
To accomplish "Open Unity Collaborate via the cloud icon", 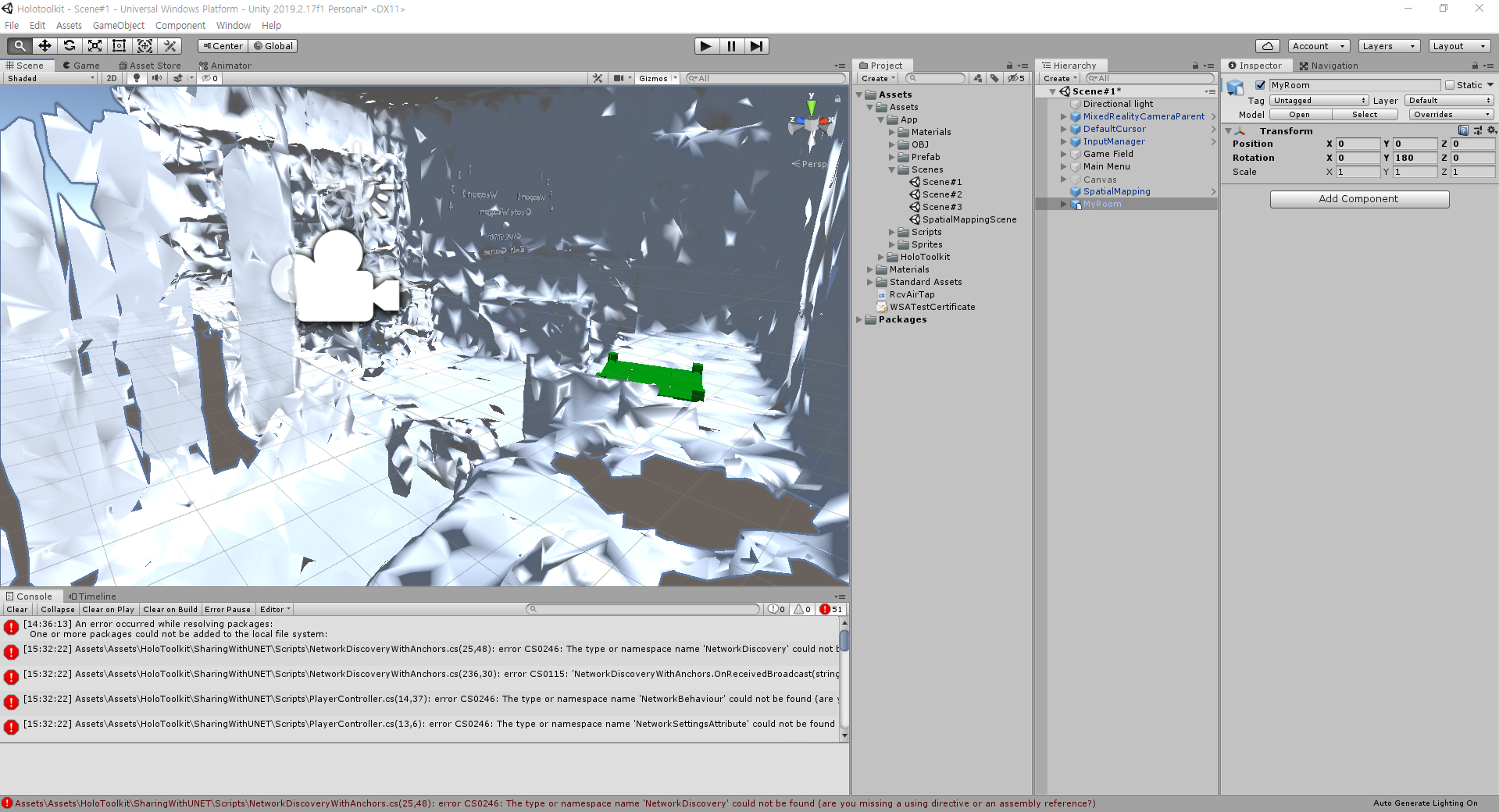I will (x=1266, y=46).
